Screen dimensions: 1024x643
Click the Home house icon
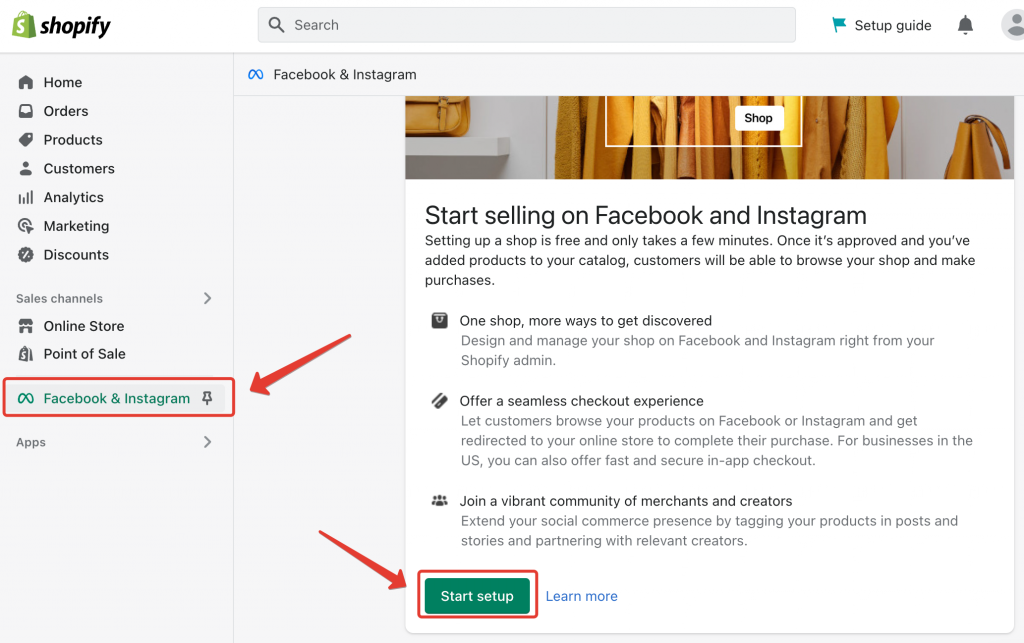(25, 82)
